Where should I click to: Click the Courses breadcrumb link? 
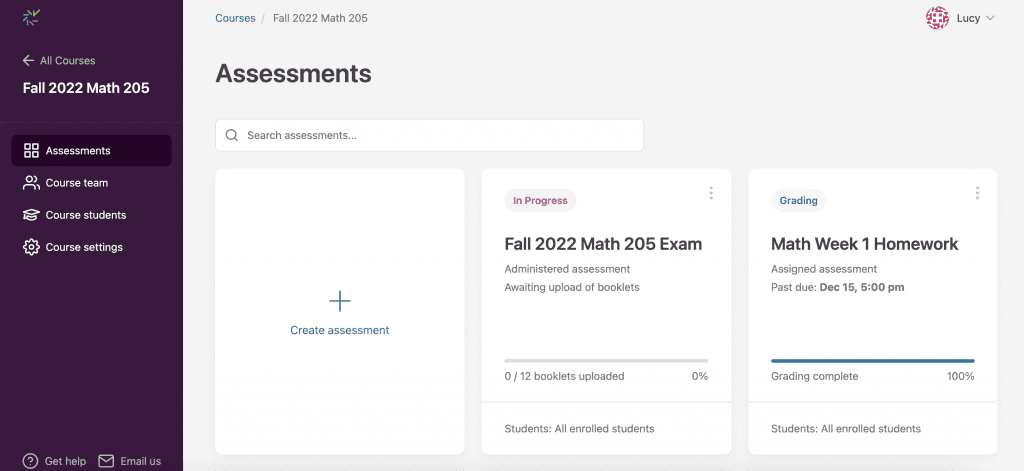tap(235, 19)
